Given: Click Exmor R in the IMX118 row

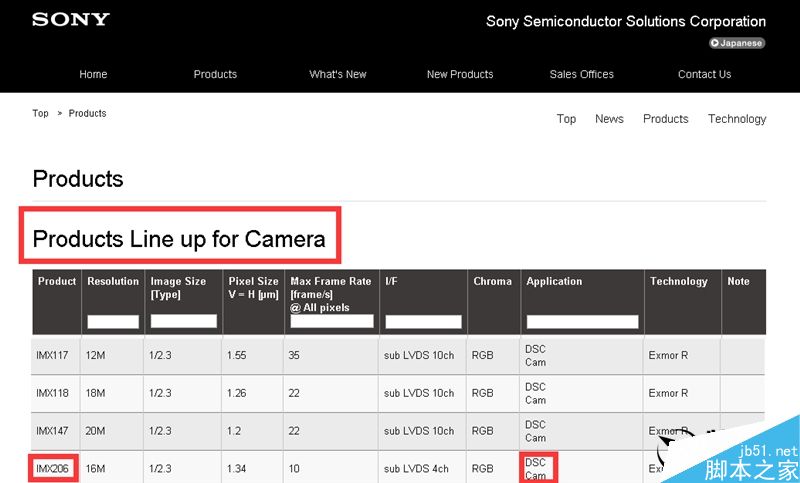Looking at the screenshot, I should click(x=668, y=393).
